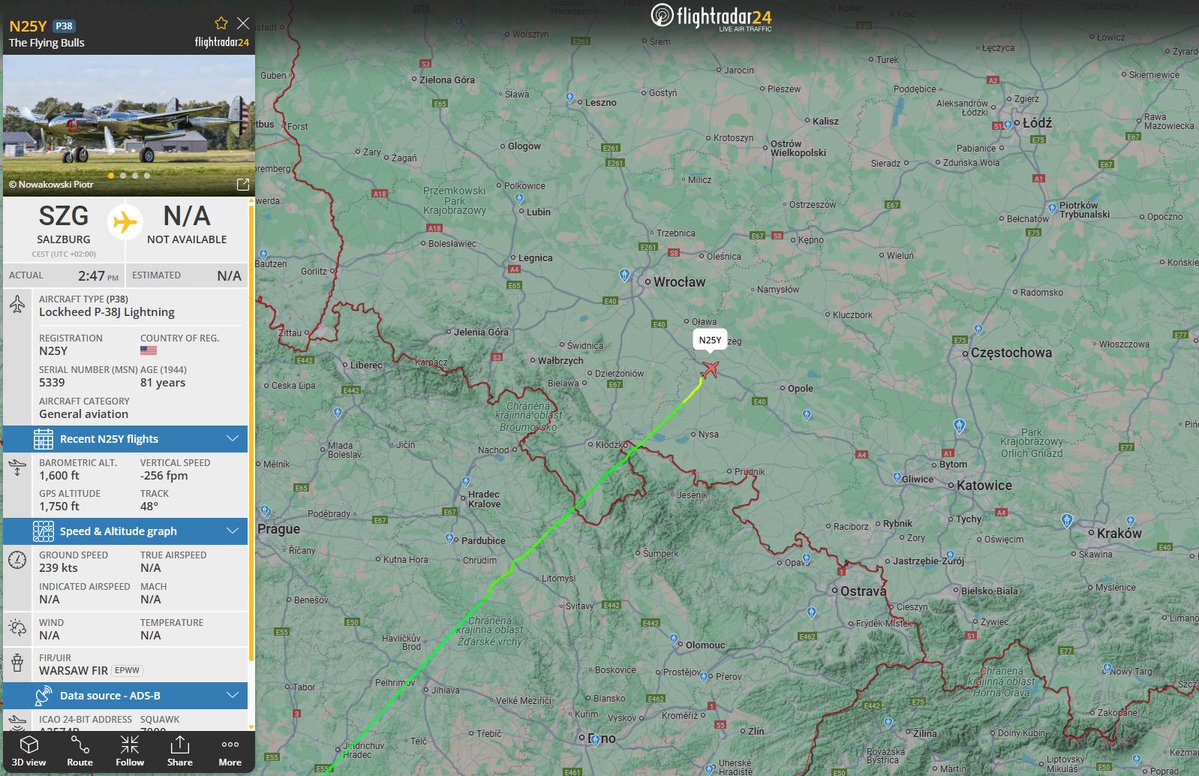Select the second photo carousel dot
Viewport: 1199px width, 776px height.
pyautogui.click(x=123, y=176)
